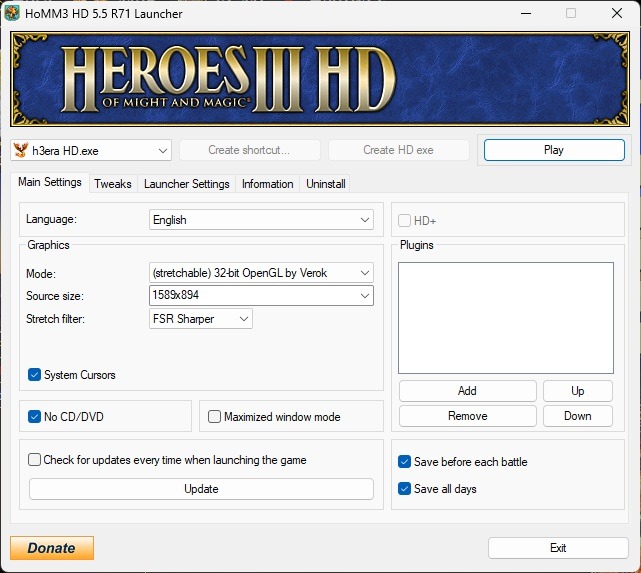The image size is (641, 573).
Task: Open the Stretch filter FSR Sharper dropdown
Action: [x=201, y=319]
